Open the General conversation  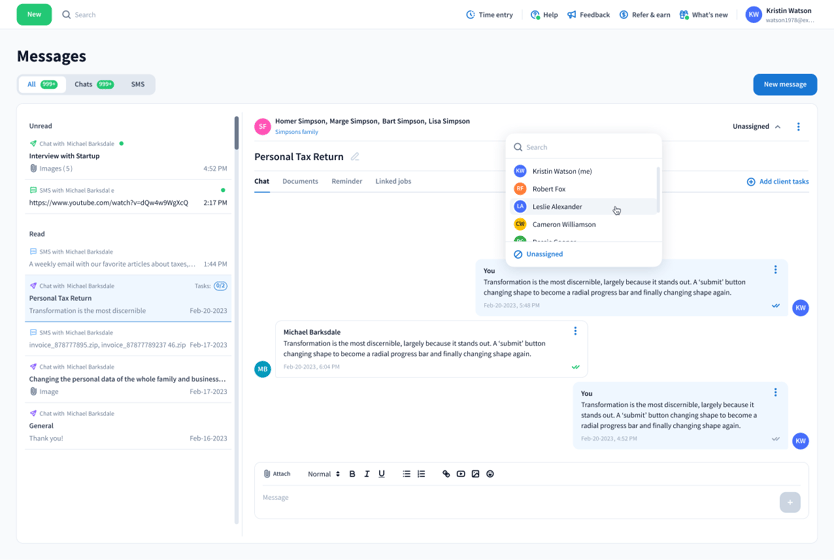pos(128,426)
